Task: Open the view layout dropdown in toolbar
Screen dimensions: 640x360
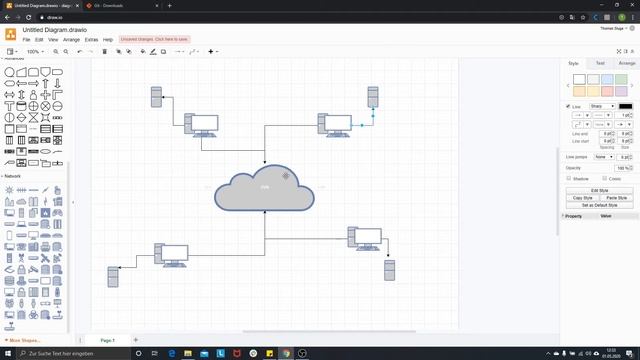Action: (x=12, y=52)
